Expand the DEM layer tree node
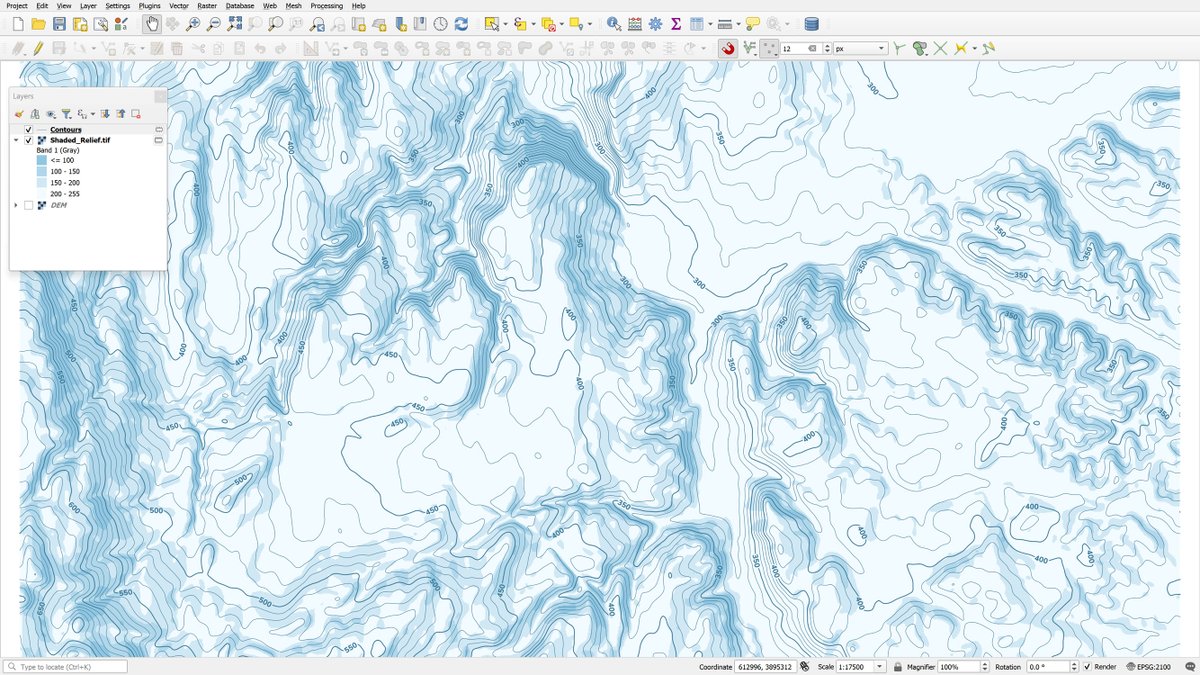The height and width of the screenshot is (675, 1200). [x=16, y=205]
